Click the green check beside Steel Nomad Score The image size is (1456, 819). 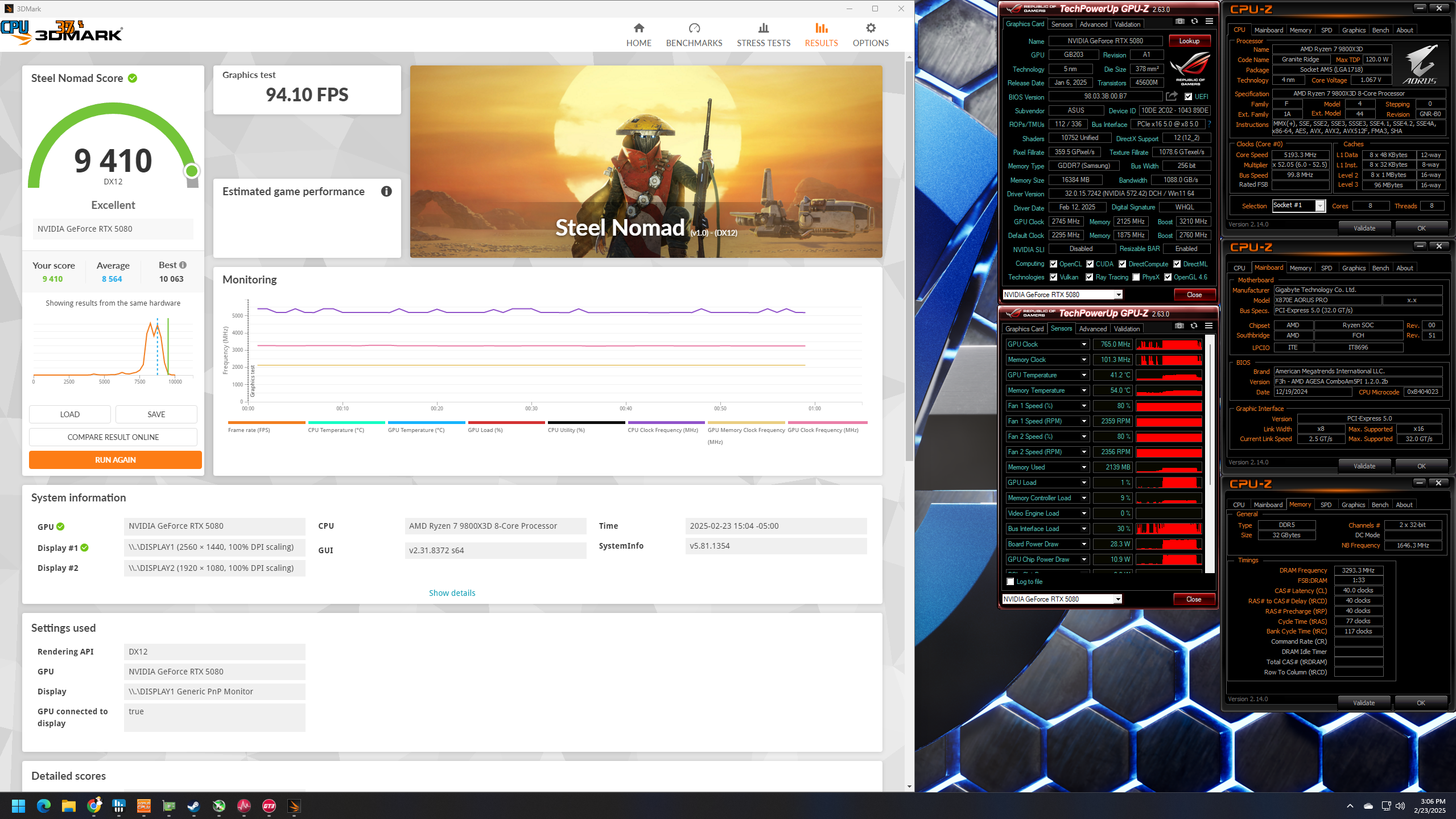(x=133, y=78)
